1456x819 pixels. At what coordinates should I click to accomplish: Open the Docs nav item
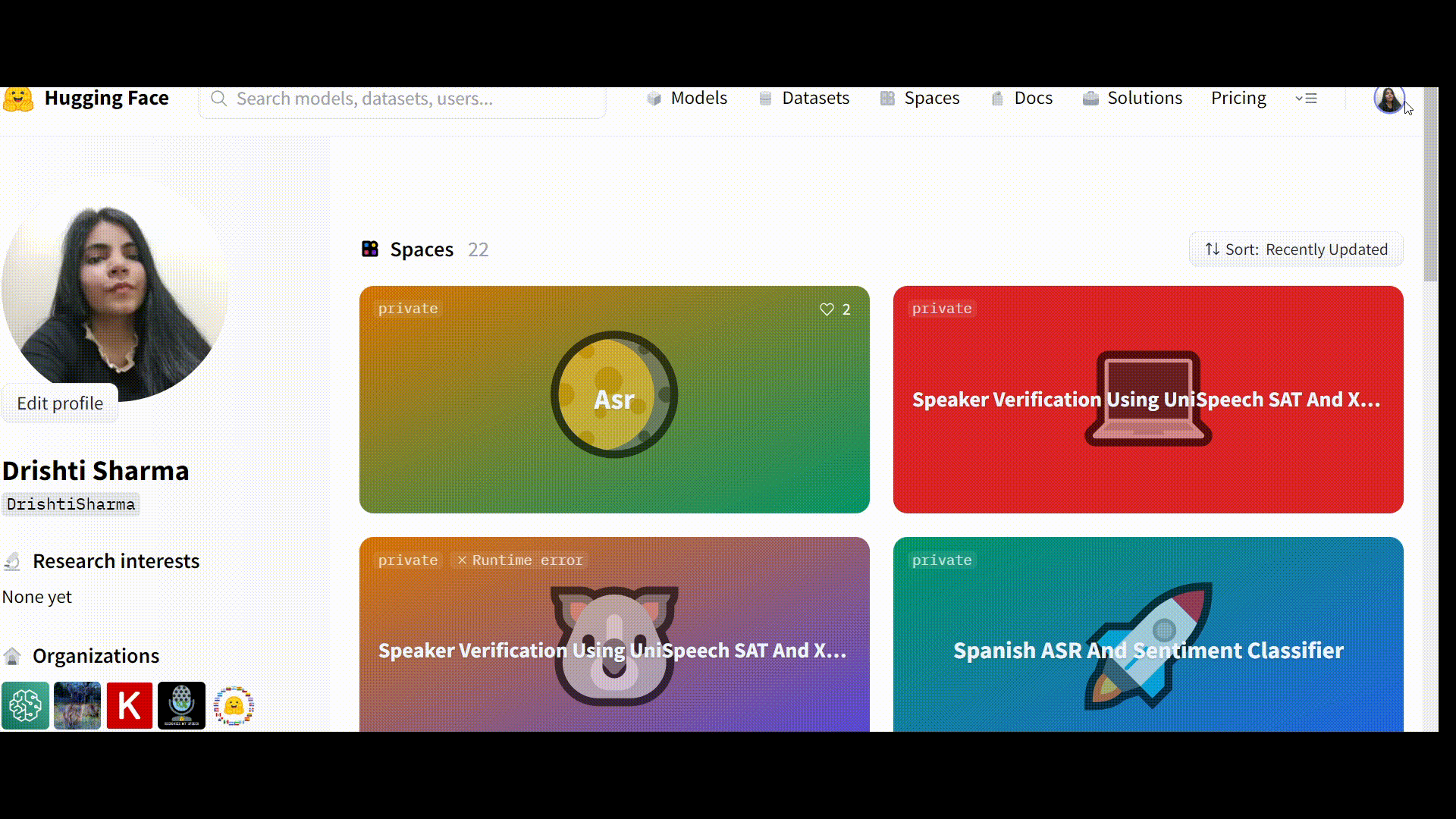click(1021, 99)
